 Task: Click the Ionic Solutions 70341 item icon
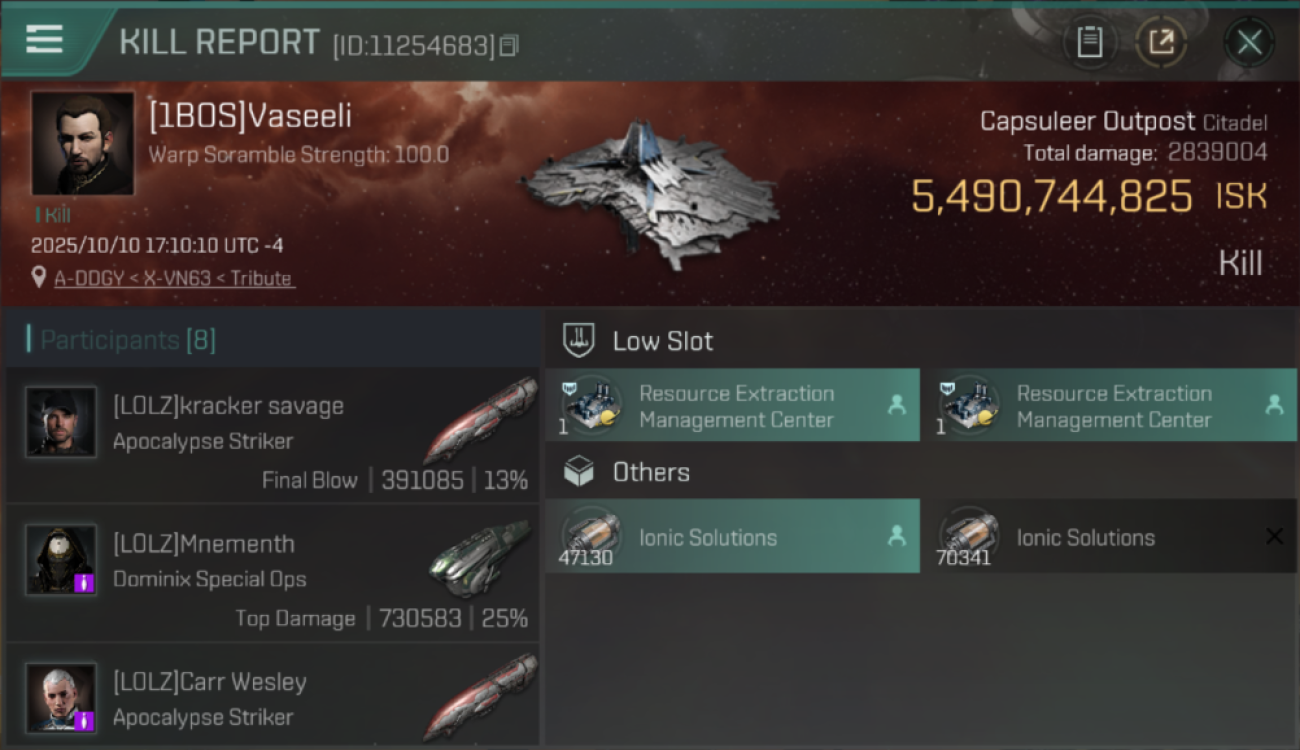[968, 535]
